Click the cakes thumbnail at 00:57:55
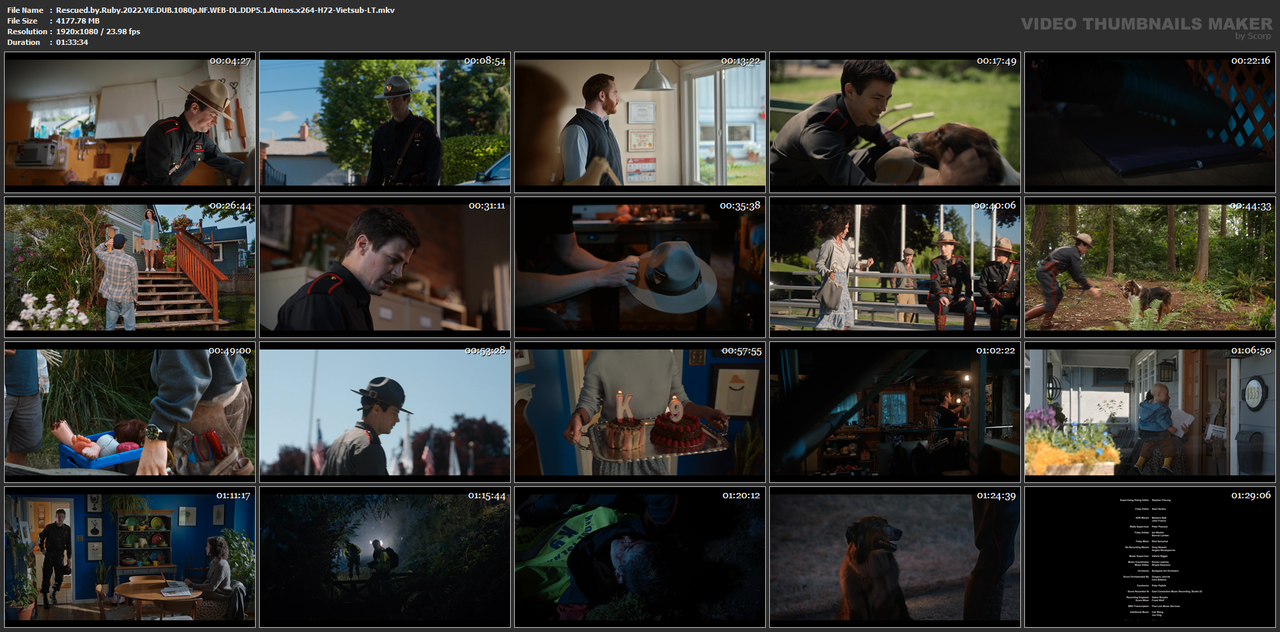This screenshot has height=632, width=1280. 638,410
